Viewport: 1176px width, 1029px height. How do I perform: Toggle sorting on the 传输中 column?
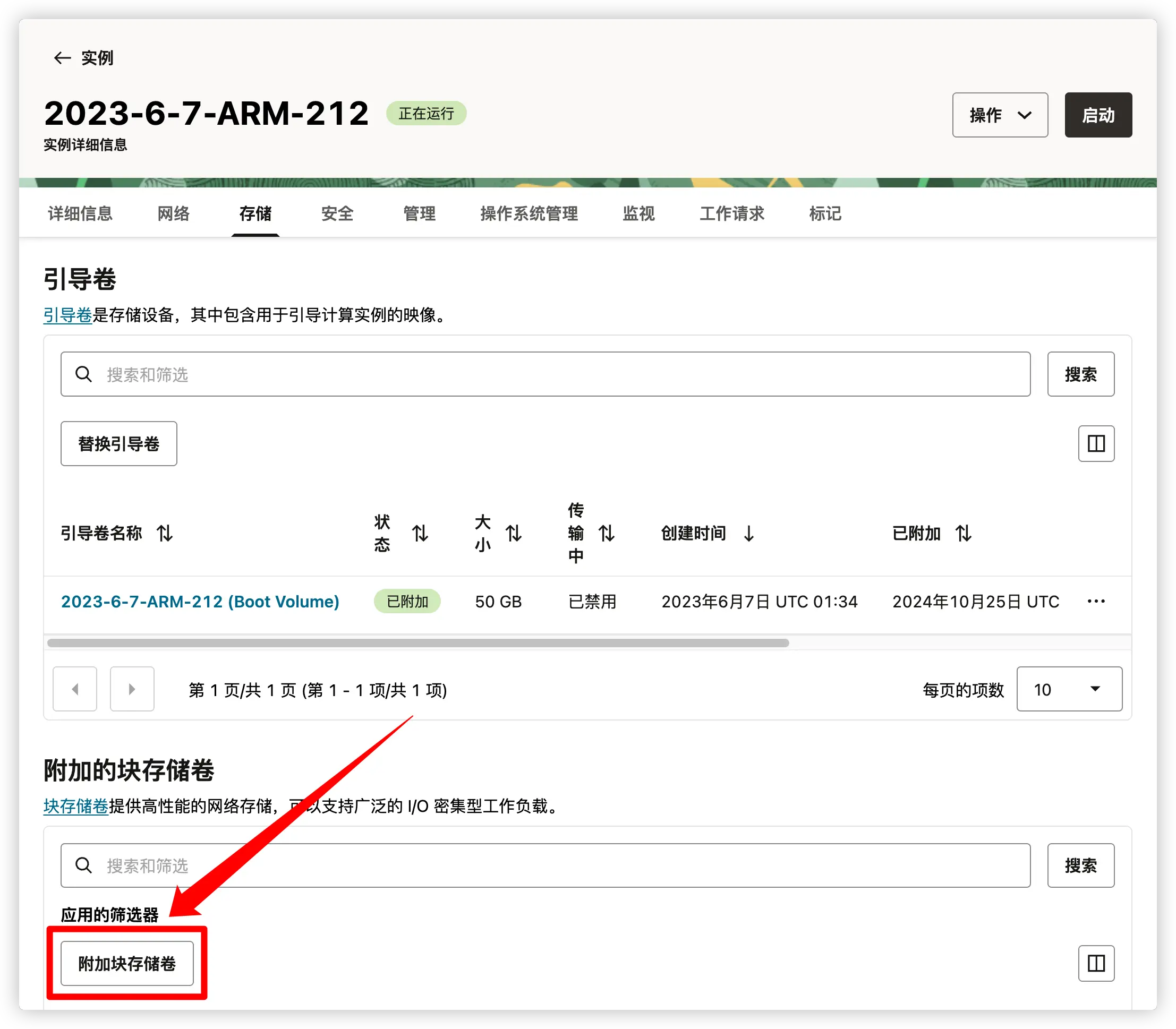coord(607,534)
